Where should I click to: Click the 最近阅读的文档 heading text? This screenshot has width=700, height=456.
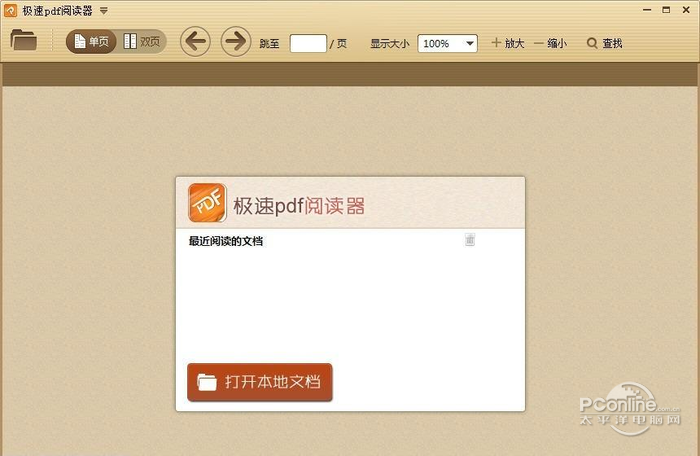pyautogui.click(x=225, y=241)
